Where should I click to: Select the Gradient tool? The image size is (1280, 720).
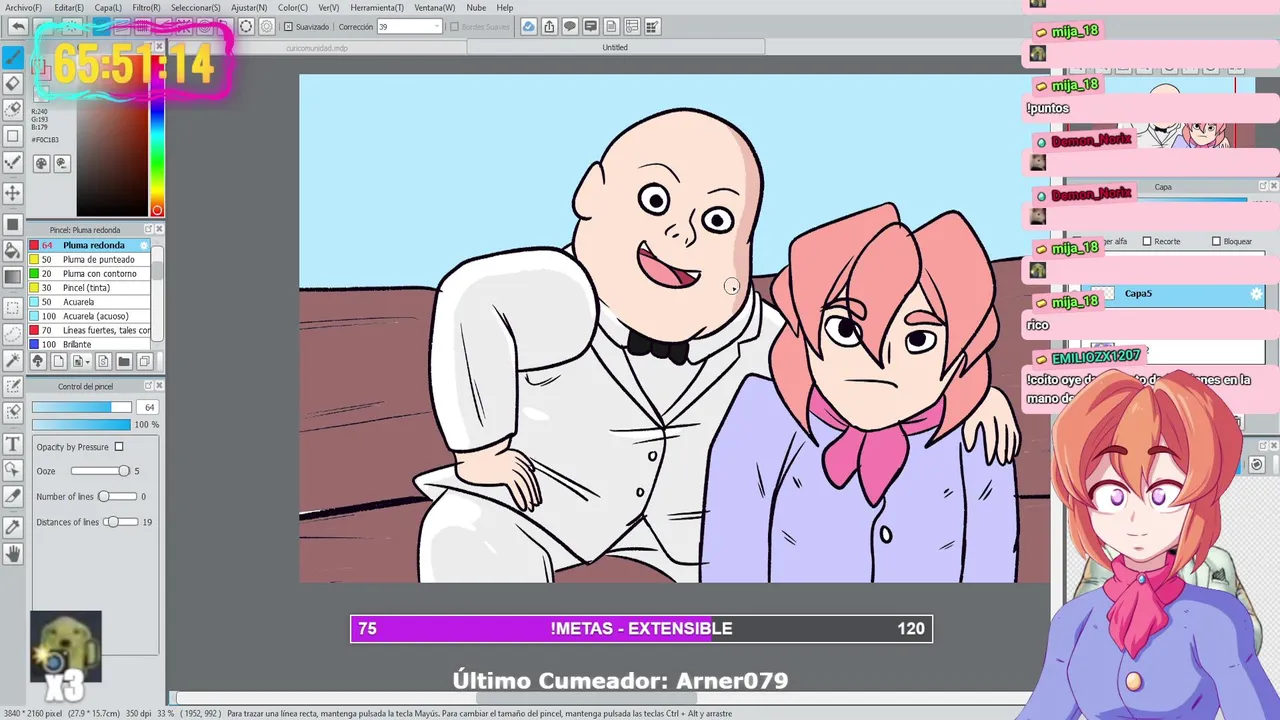coord(13,277)
